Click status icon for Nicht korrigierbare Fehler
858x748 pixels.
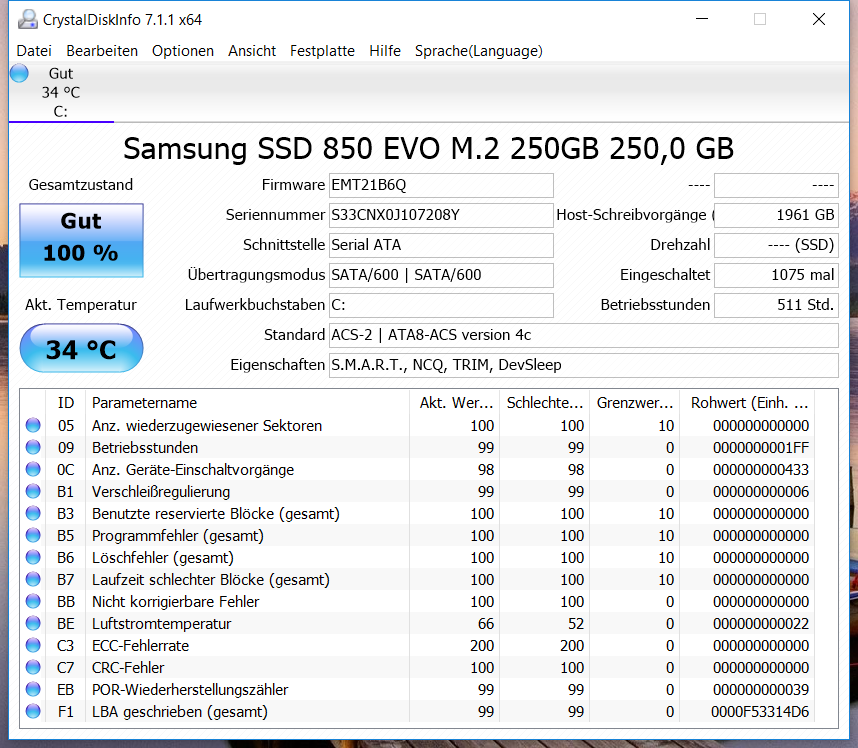(33, 601)
